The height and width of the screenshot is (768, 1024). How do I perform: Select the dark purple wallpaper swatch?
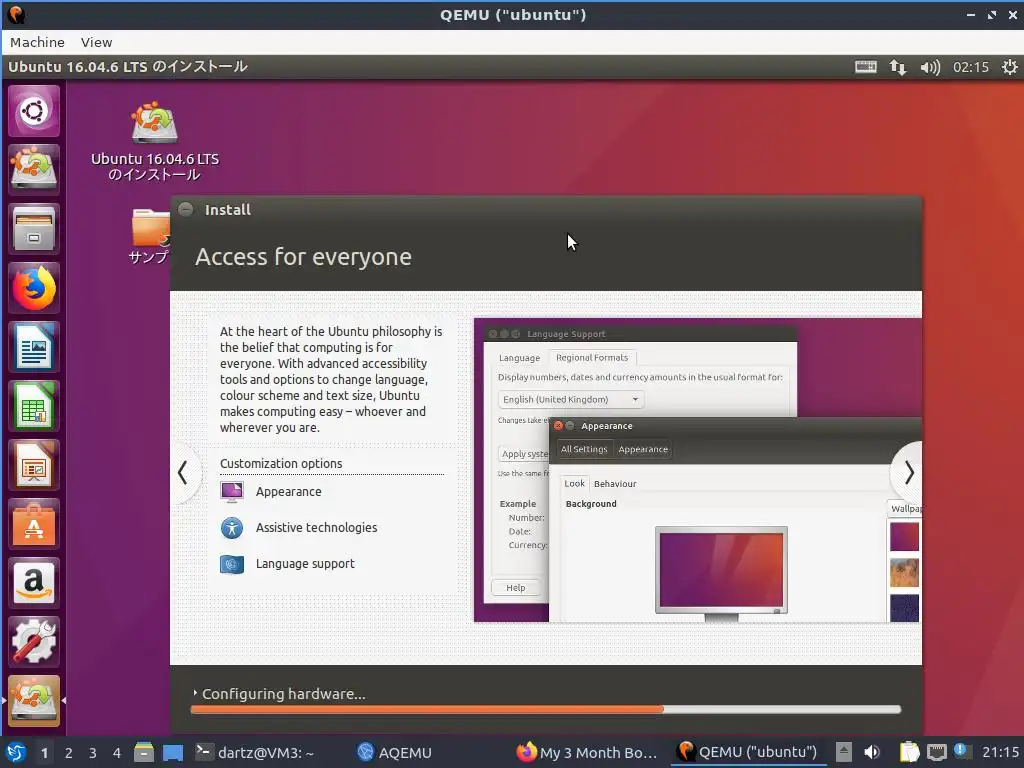tap(904, 607)
